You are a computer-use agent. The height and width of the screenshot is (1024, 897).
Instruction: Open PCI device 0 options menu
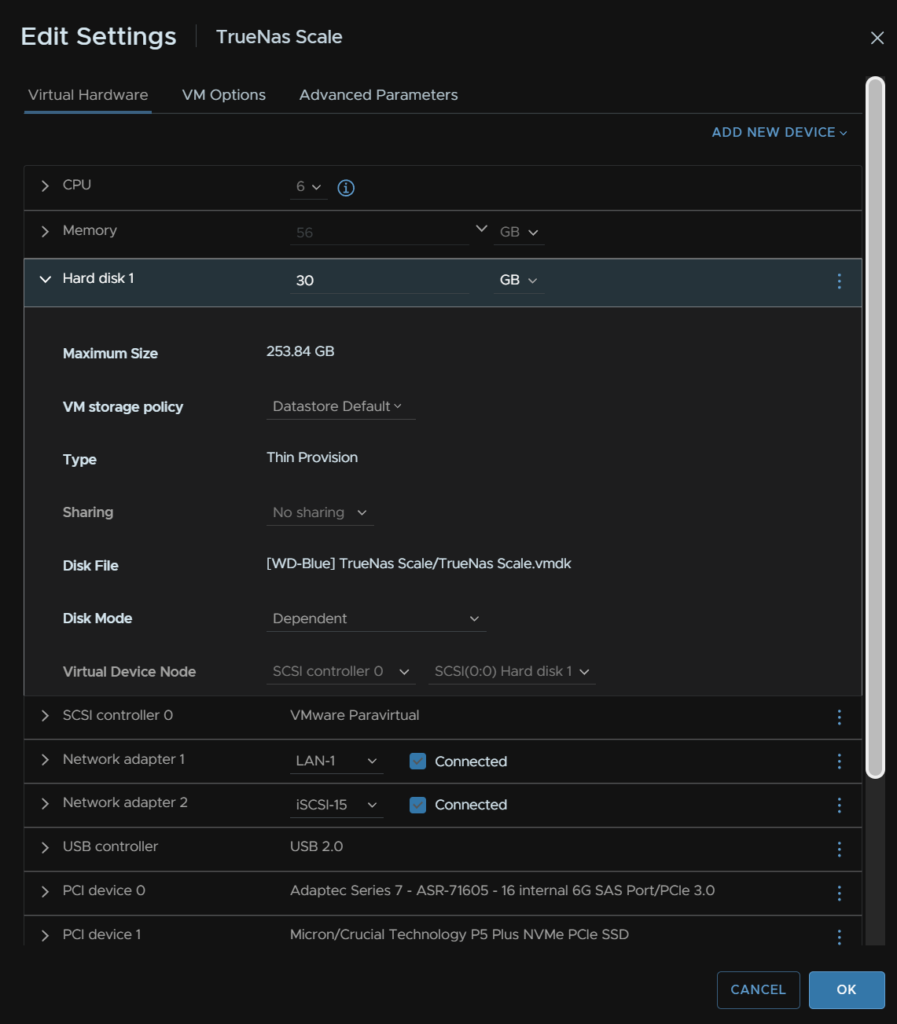(x=839, y=893)
